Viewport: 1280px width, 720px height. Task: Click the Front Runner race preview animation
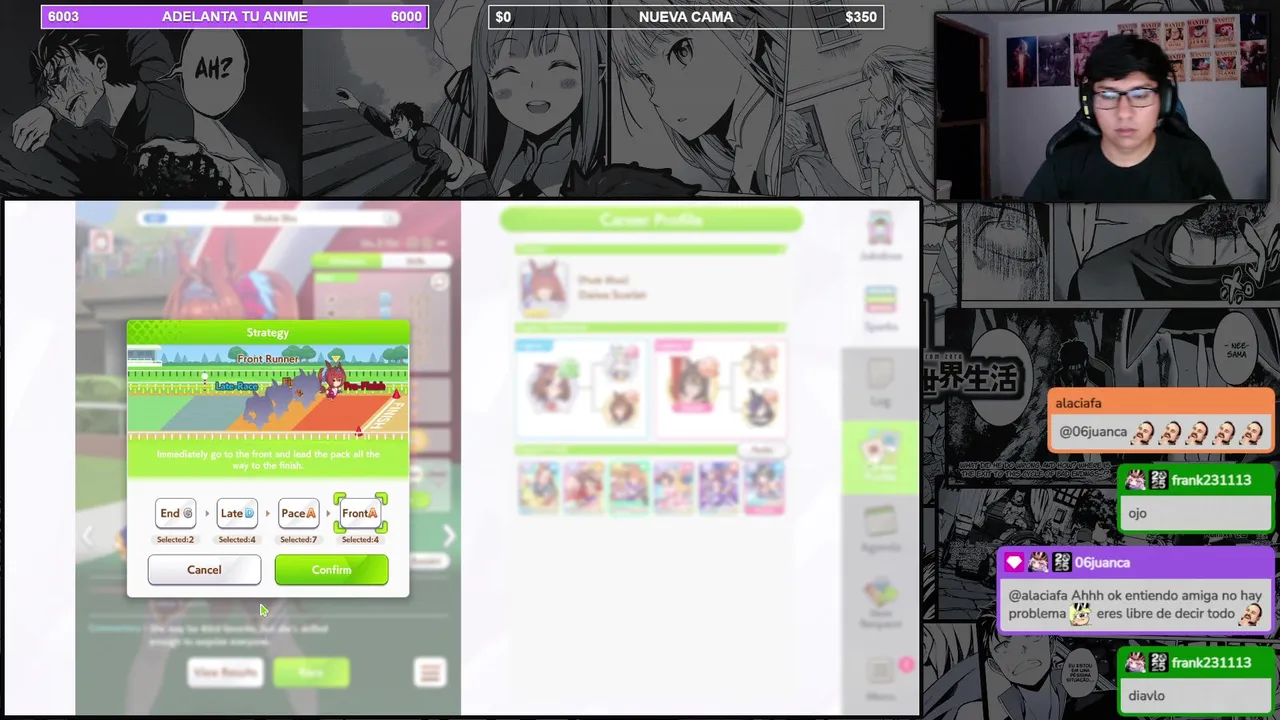(268, 392)
